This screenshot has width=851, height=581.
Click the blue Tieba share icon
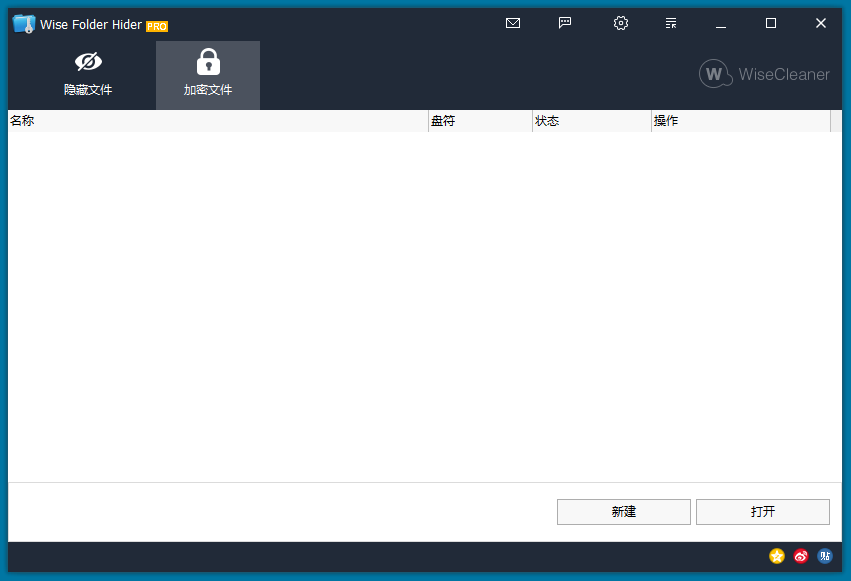[825, 556]
